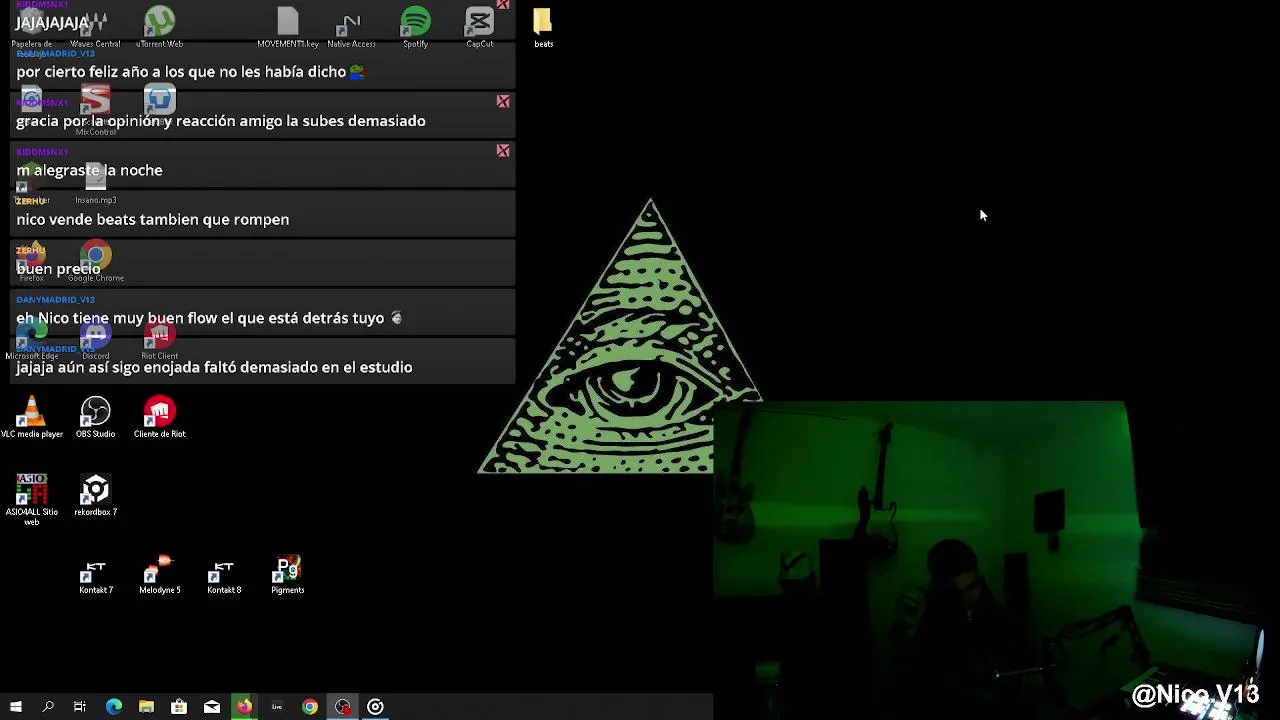Open the Native Access shortcut
Image resolution: width=1280 pixels, height=720 pixels.
[x=351, y=27]
